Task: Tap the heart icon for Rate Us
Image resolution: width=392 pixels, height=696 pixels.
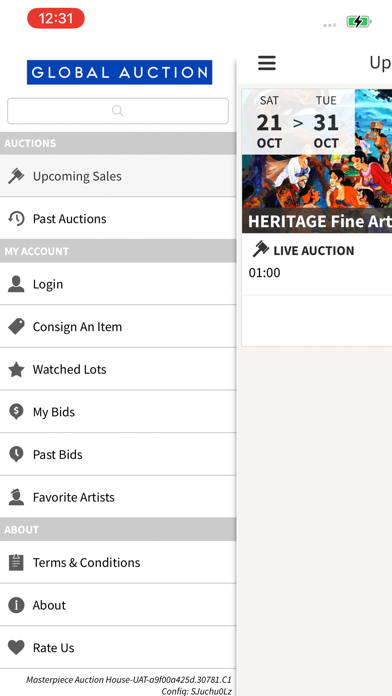Action: (x=16, y=648)
